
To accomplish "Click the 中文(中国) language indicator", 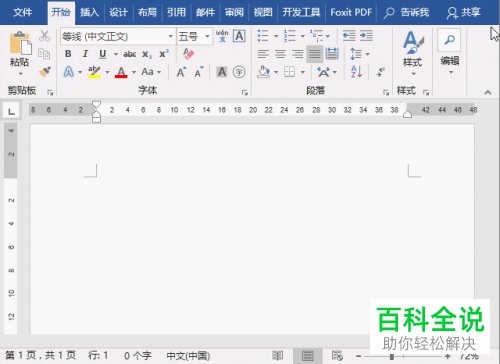I will click(188, 356).
